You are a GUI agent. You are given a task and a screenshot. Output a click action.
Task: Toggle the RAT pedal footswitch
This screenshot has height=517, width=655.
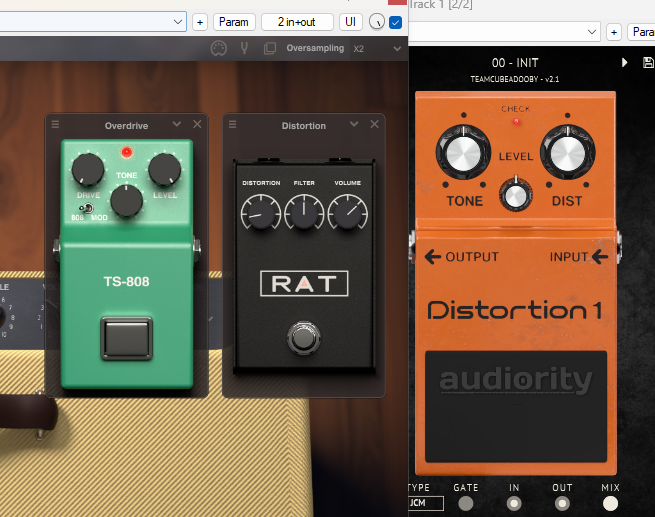click(304, 338)
